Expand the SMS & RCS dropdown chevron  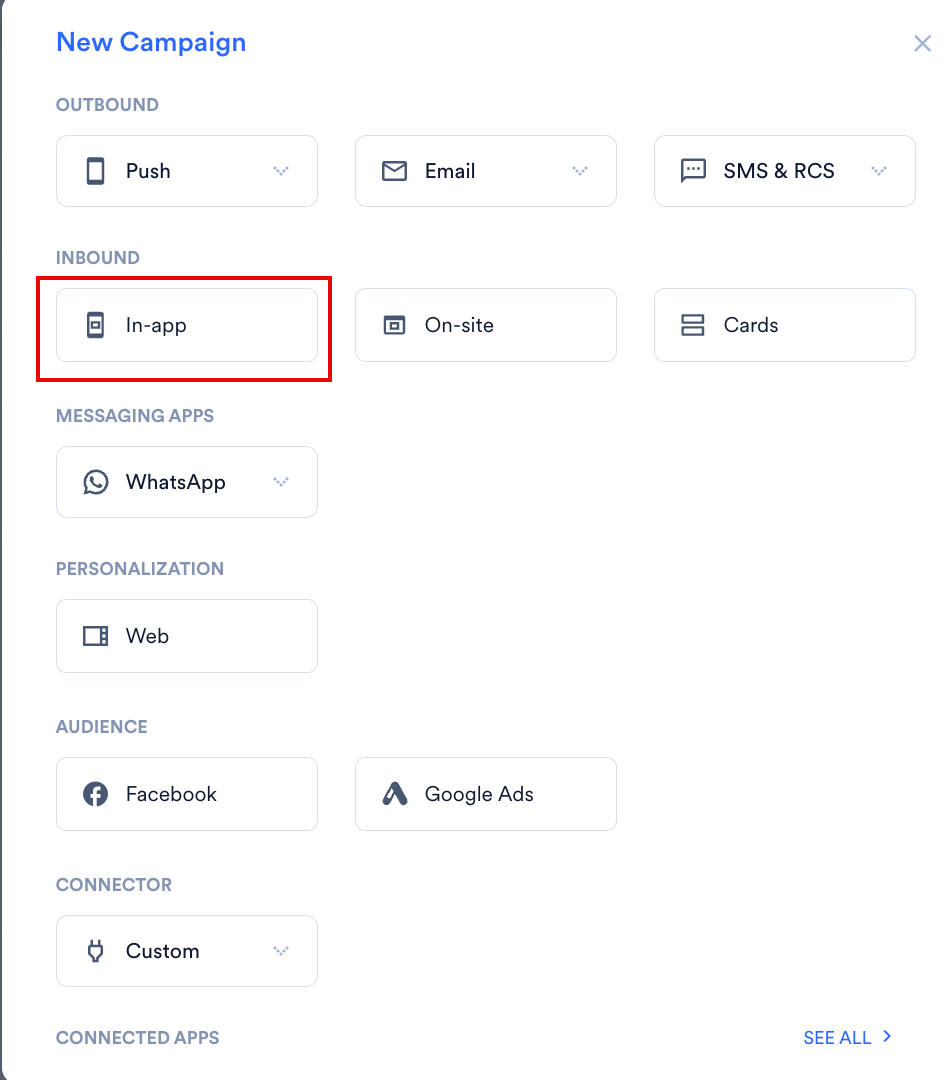pyautogui.click(x=878, y=171)
